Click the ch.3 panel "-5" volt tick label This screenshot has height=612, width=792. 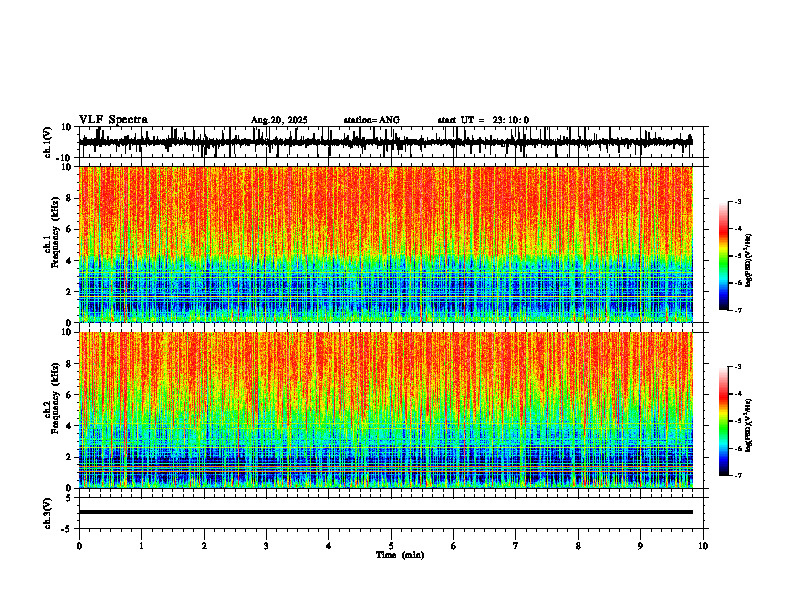pyautogui.click(x=68, y=529)
